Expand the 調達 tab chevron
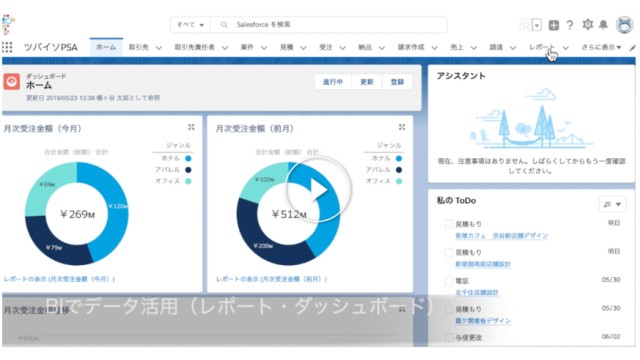This screenshot has height=360, width=640. pyautogui.click(x=513, y=48)
